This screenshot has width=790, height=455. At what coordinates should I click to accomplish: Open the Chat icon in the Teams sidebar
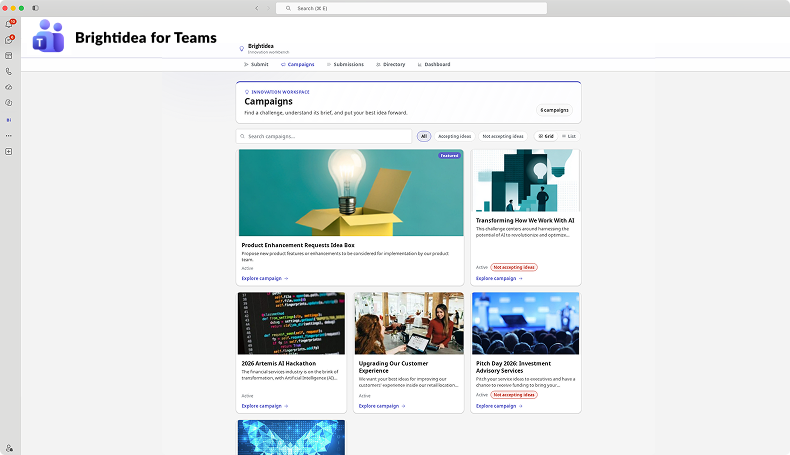[9, 40]
